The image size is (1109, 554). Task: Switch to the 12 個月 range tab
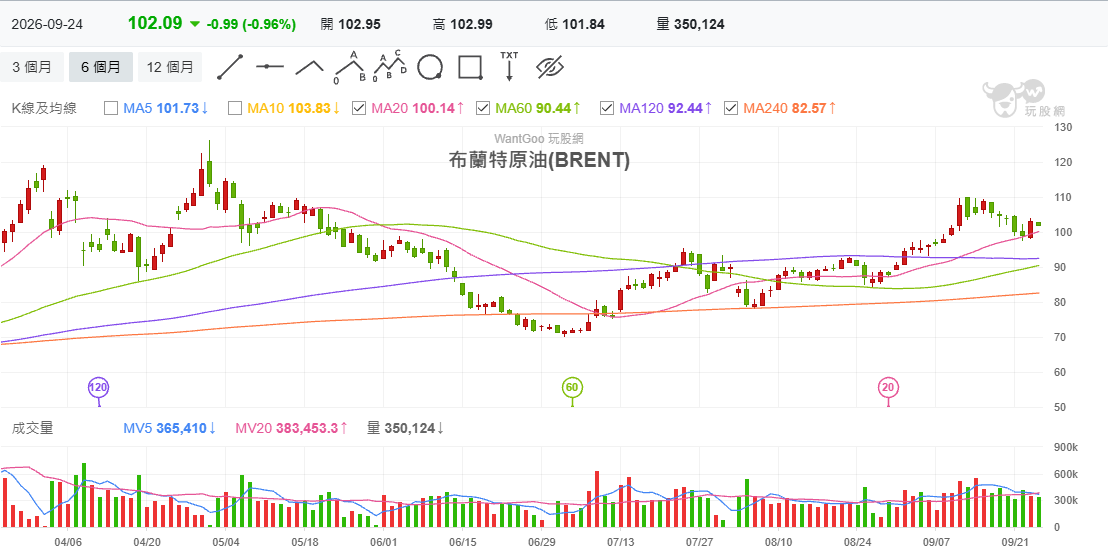pos(170,67)
